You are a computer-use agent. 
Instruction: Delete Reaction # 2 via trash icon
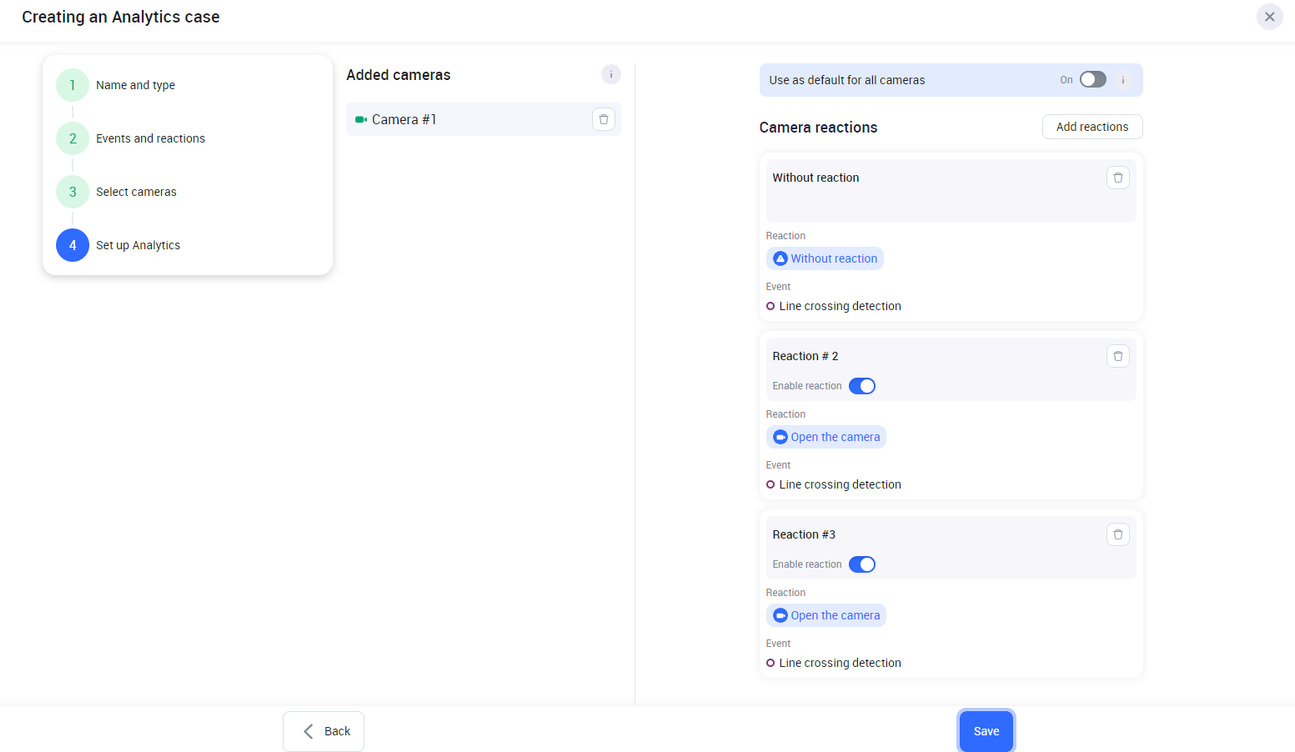1117,356
